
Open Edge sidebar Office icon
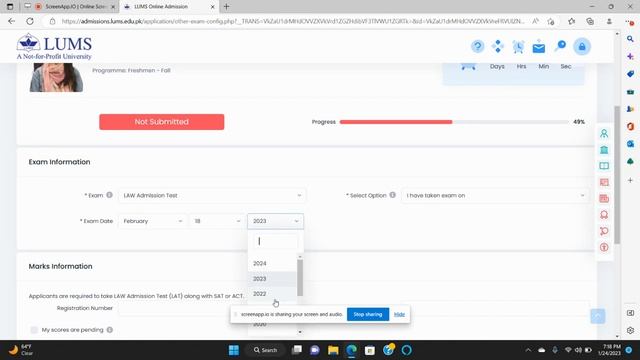[630, 127]
